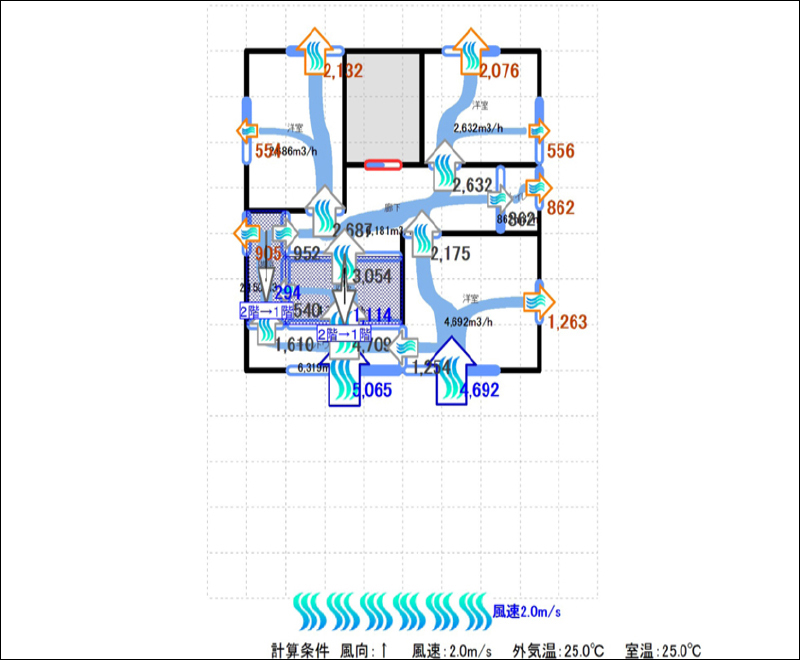
Task: Click the 4,692m3/h room airflow text
Action: (468, 322)
